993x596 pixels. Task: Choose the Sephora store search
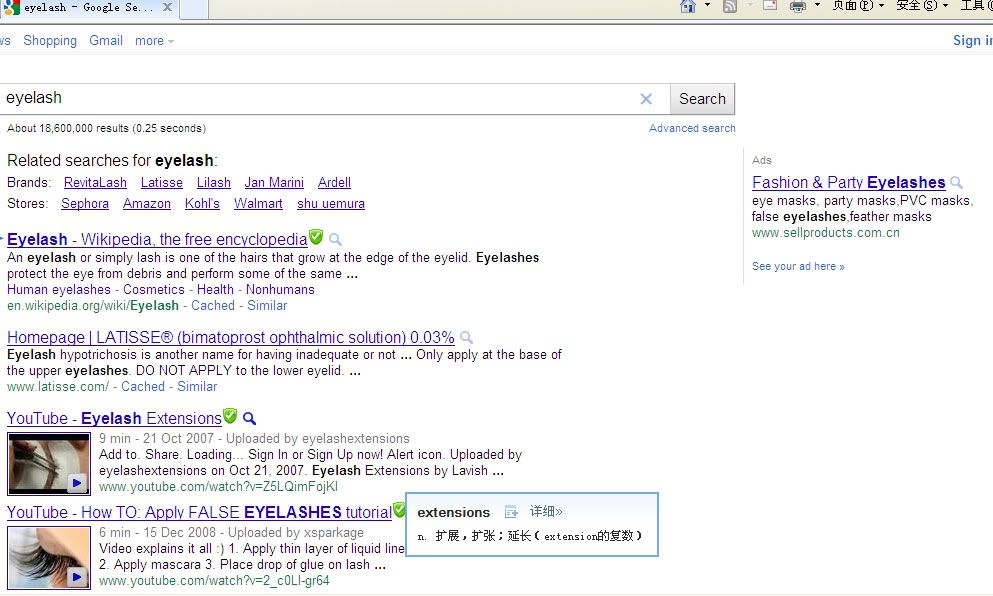[x=85, y=203]
